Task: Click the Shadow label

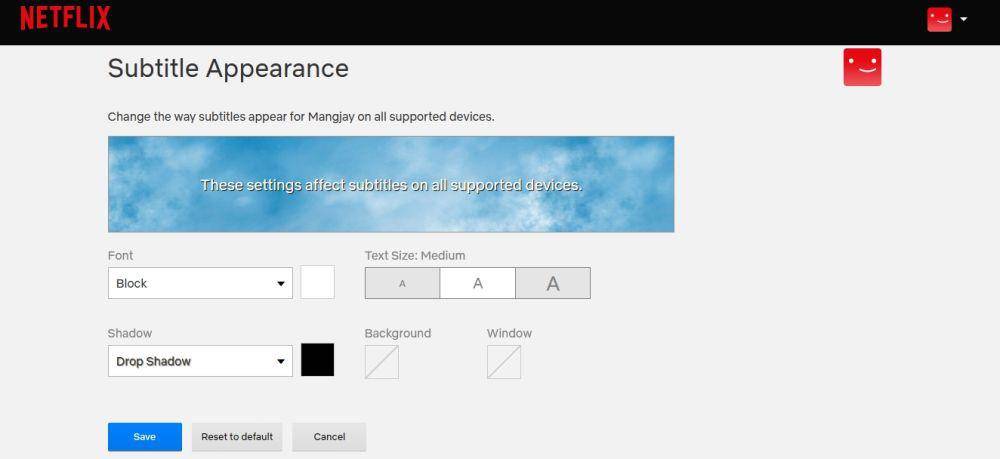Action: coord(130,333)
